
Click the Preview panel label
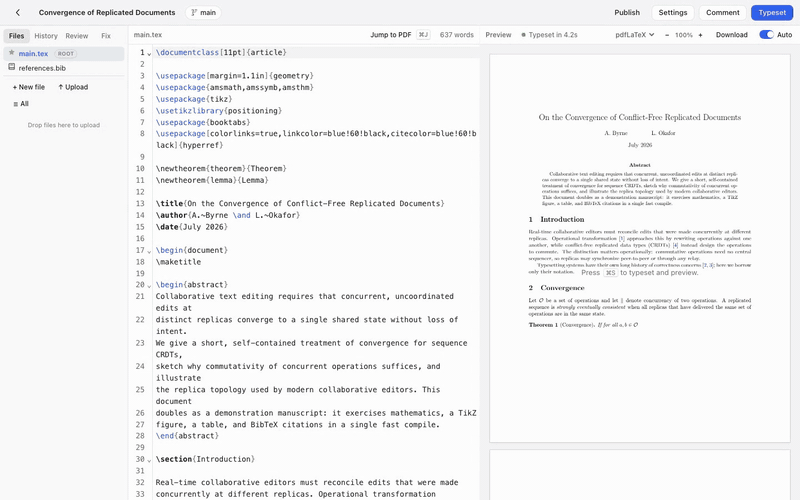(498, 35)
